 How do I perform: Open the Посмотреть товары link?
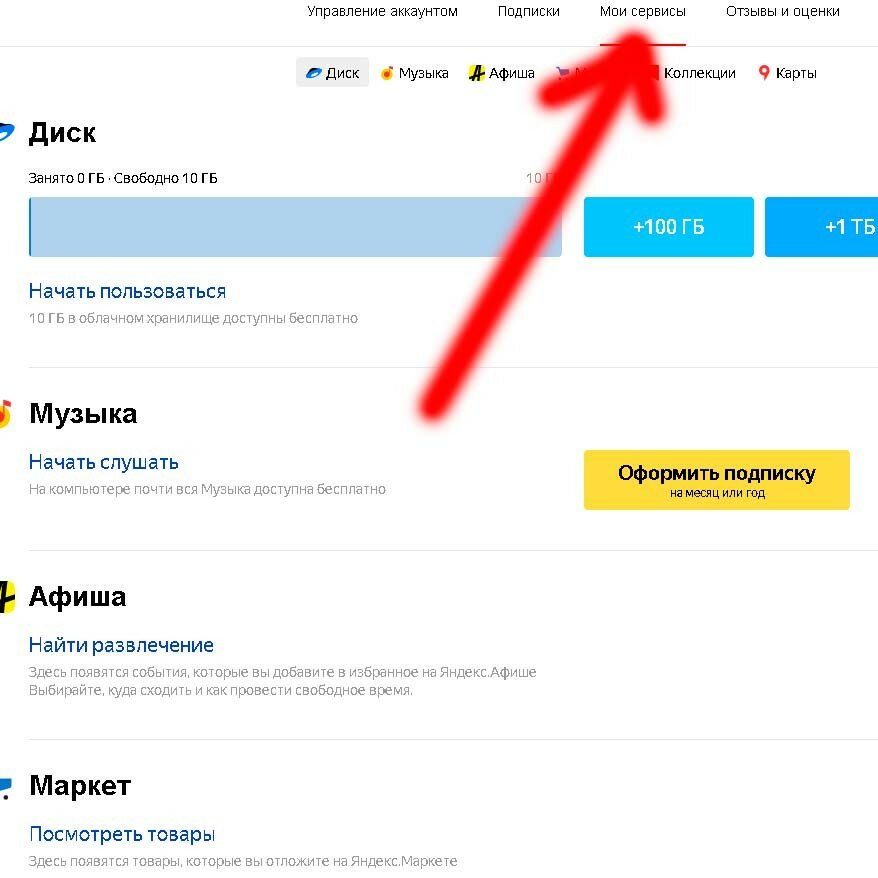122,834
